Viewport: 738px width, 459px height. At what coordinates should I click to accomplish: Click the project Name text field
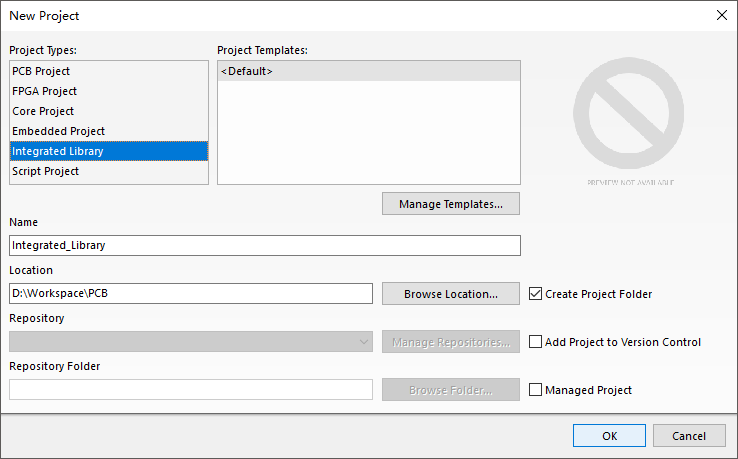click(x=265, y=245)
